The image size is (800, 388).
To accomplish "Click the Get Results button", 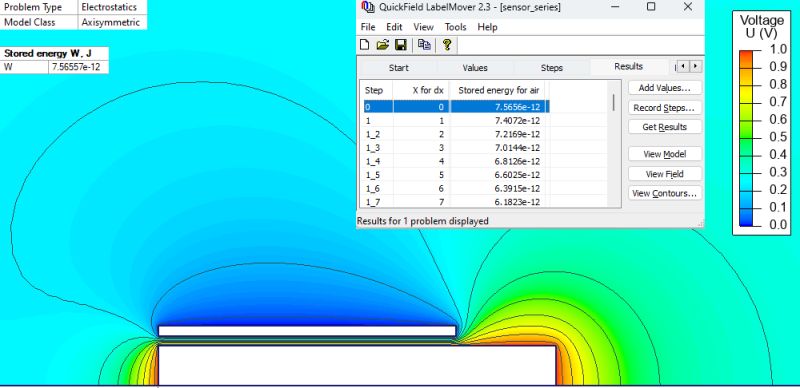I will [665, 127].
